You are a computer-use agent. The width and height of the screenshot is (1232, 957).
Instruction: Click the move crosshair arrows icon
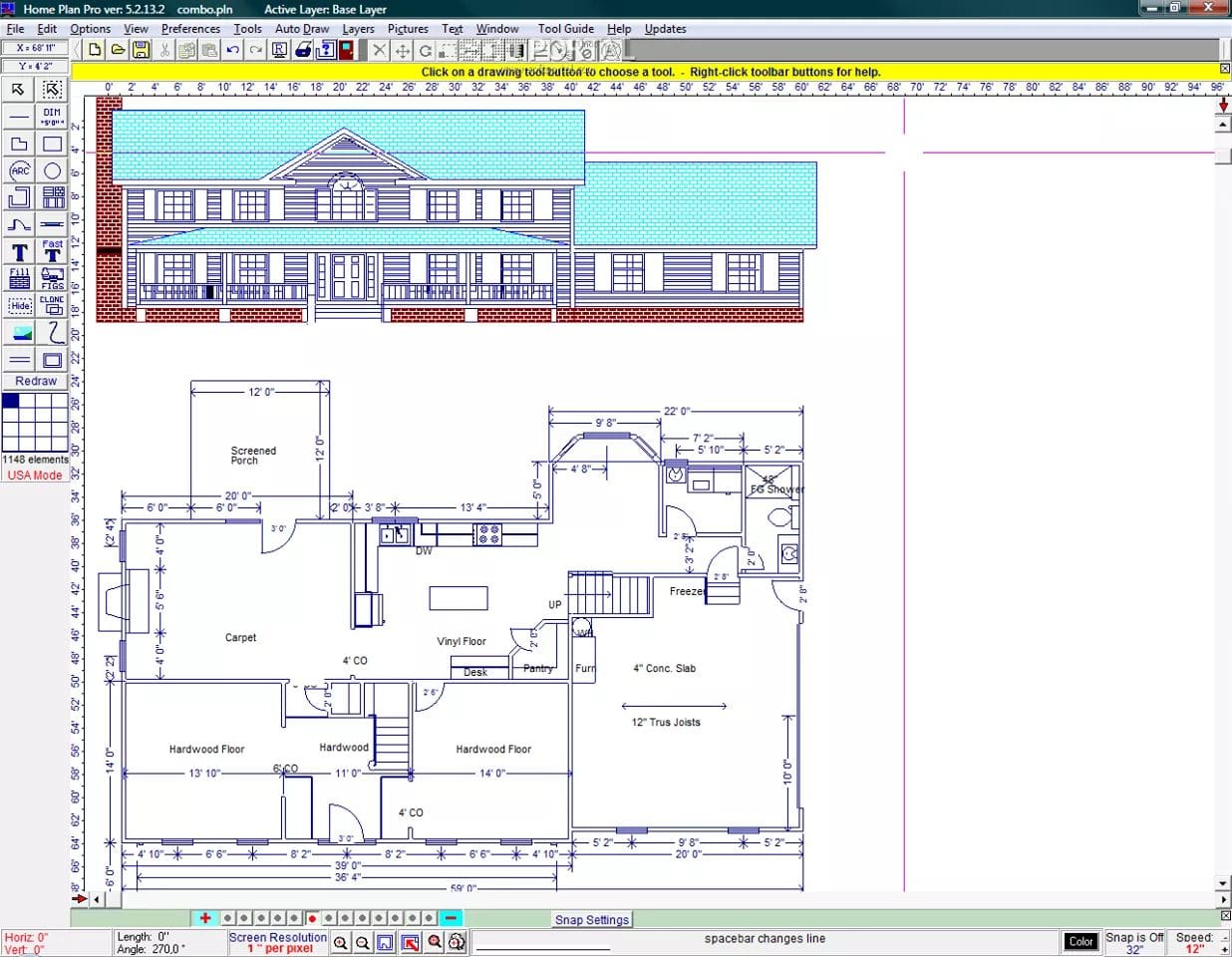tap(403, 50)
